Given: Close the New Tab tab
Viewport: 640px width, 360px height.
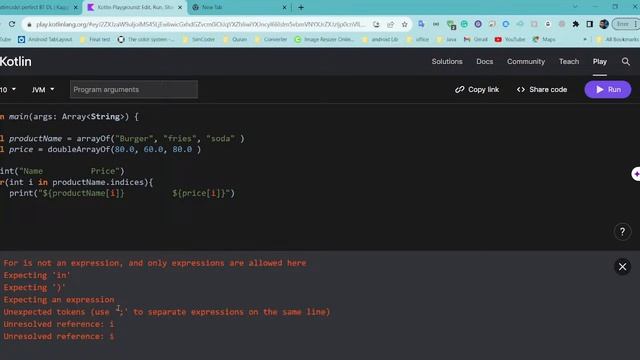Looking at the screenshot, I should pyautogui.click(x=284, y=7).
